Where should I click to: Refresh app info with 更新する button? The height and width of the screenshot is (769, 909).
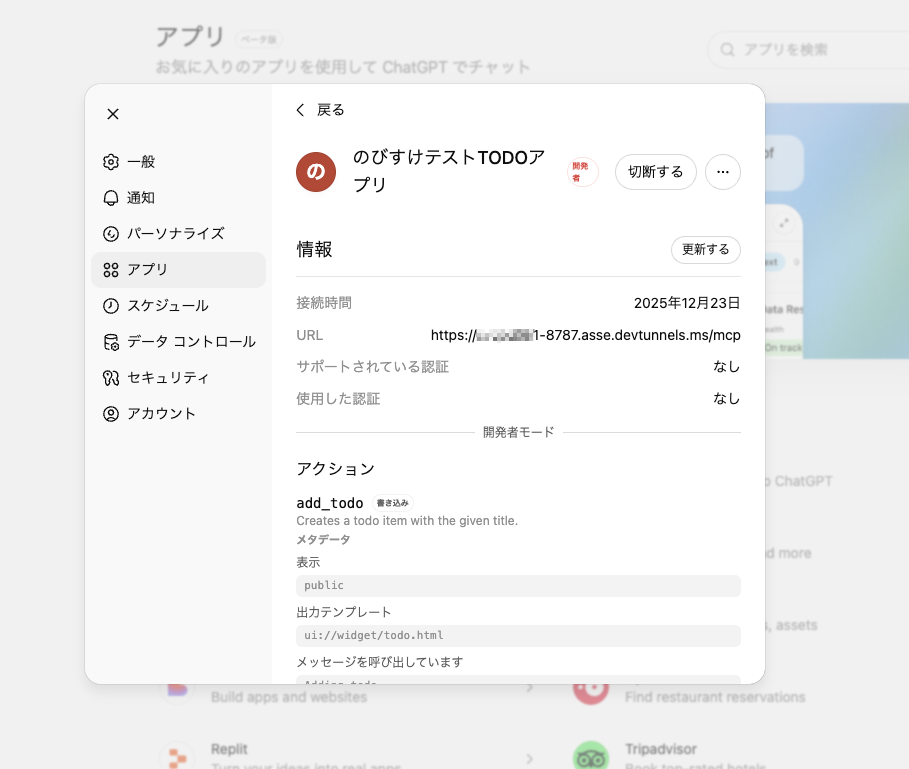[706, 250]
